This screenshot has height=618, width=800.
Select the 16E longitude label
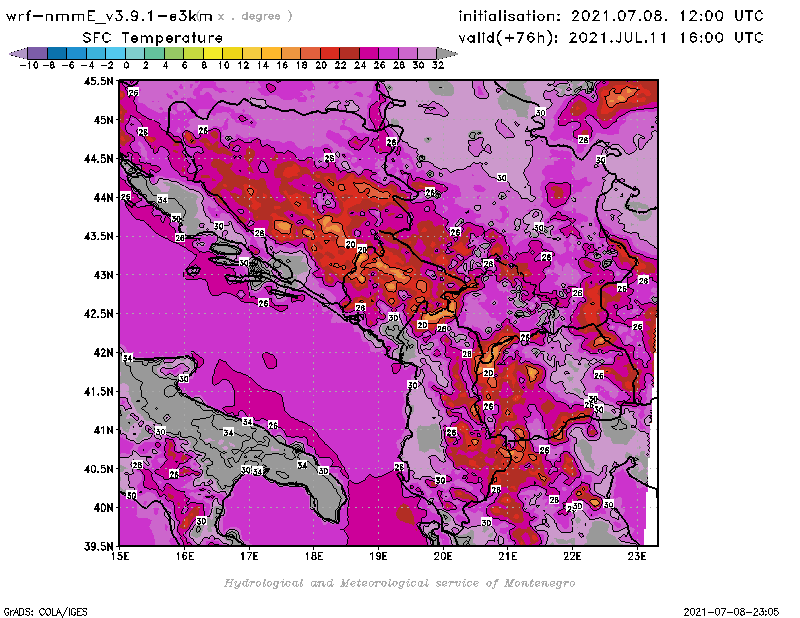click(185, 556)
